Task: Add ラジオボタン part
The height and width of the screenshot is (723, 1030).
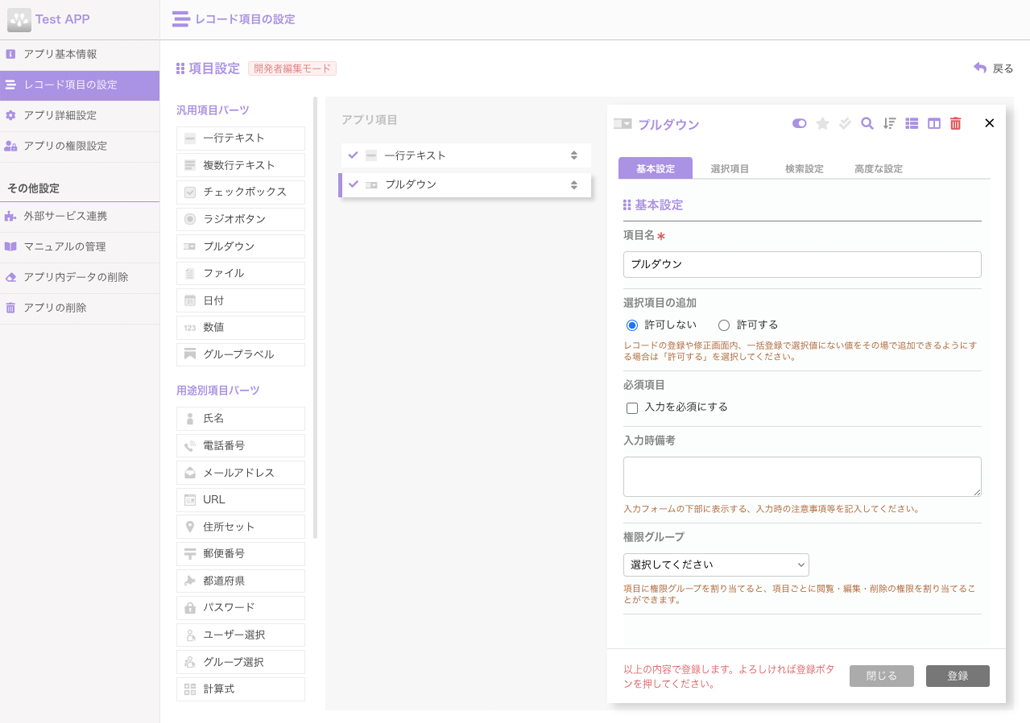Action: pos(240,219)
